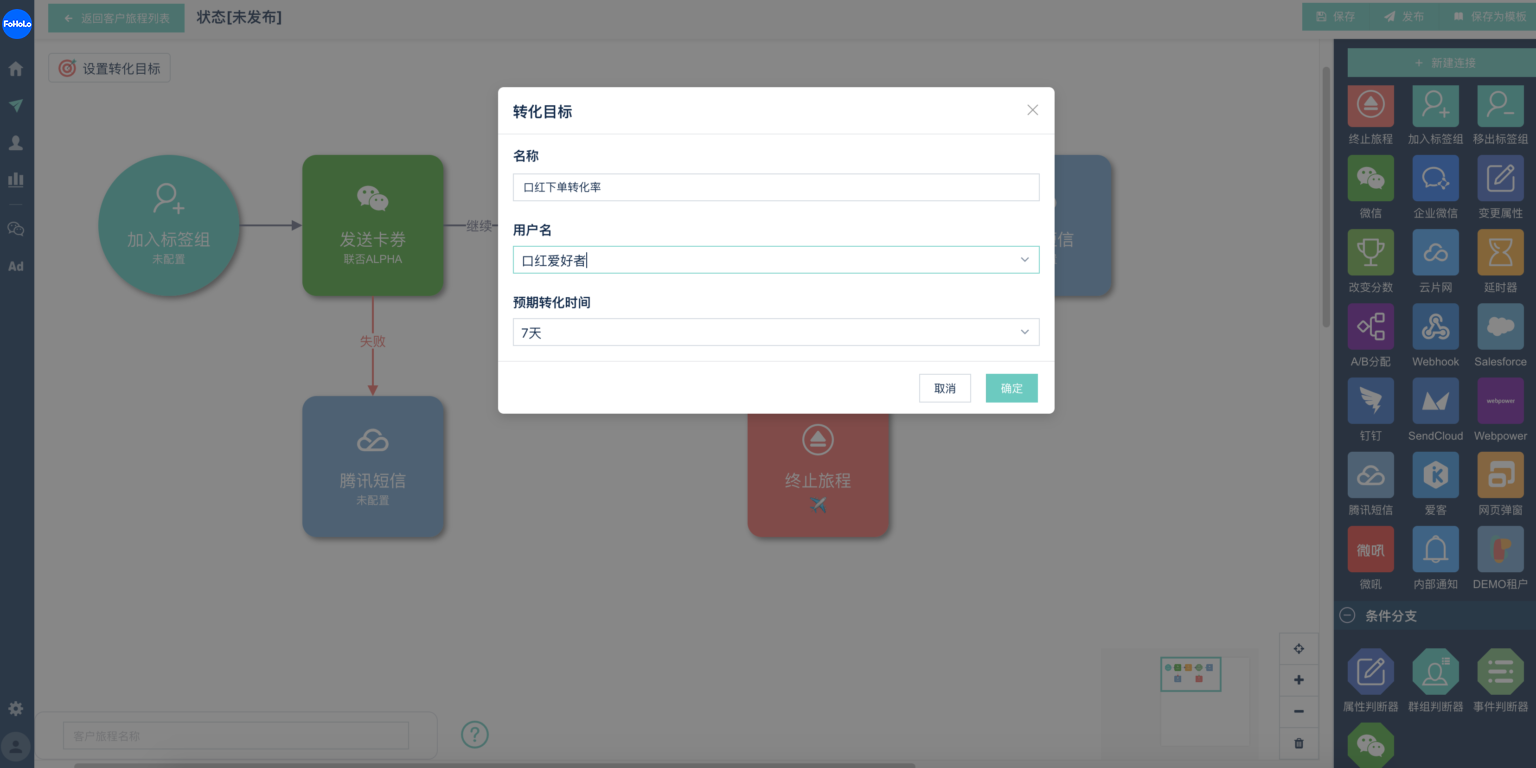This screenshot has width=1536, height=768.
Task: Collapse the 条件分支 section
Action: (1347, 616)
